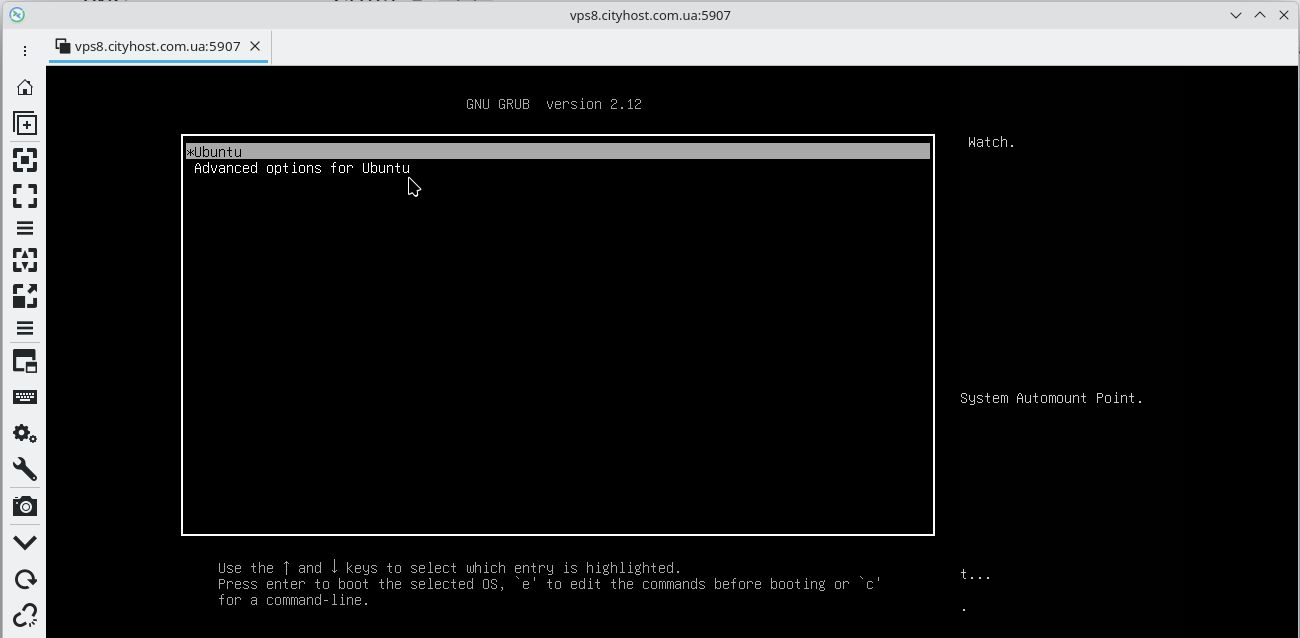This screenshot has height=638, width=1300.
Task: Take a screenshot with the camera icon
Action: point(25,506)
